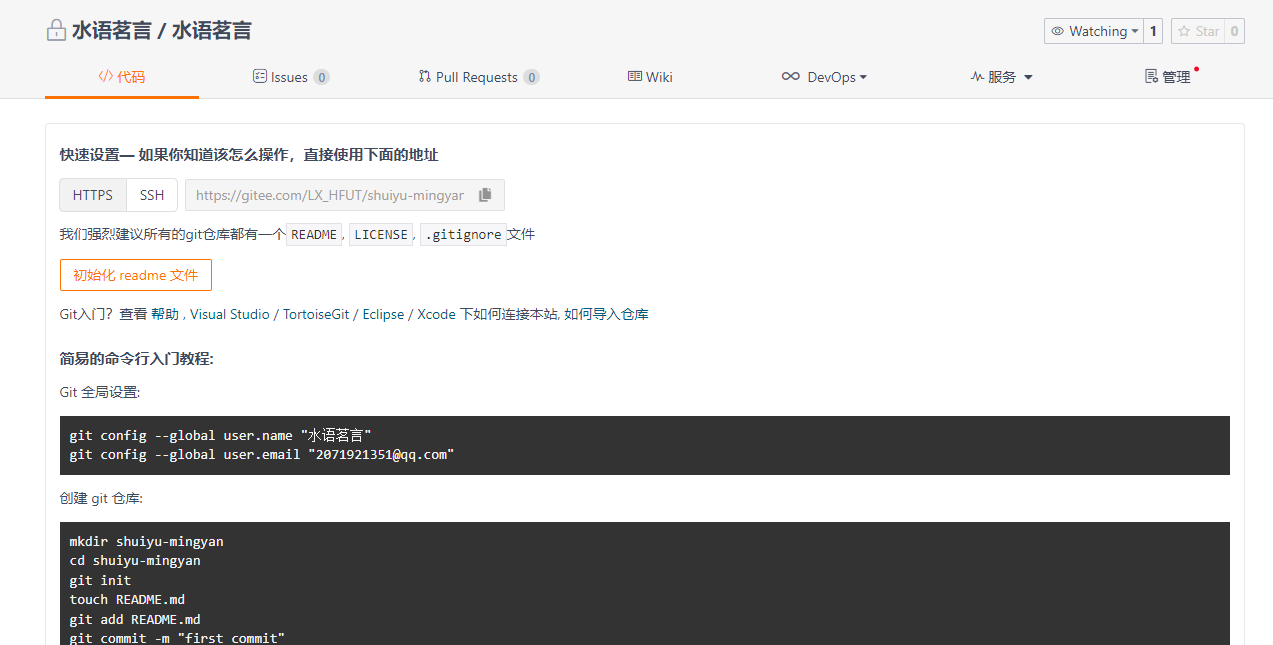Click the README code tag
1273x645 pixels.
pos(315,235)
